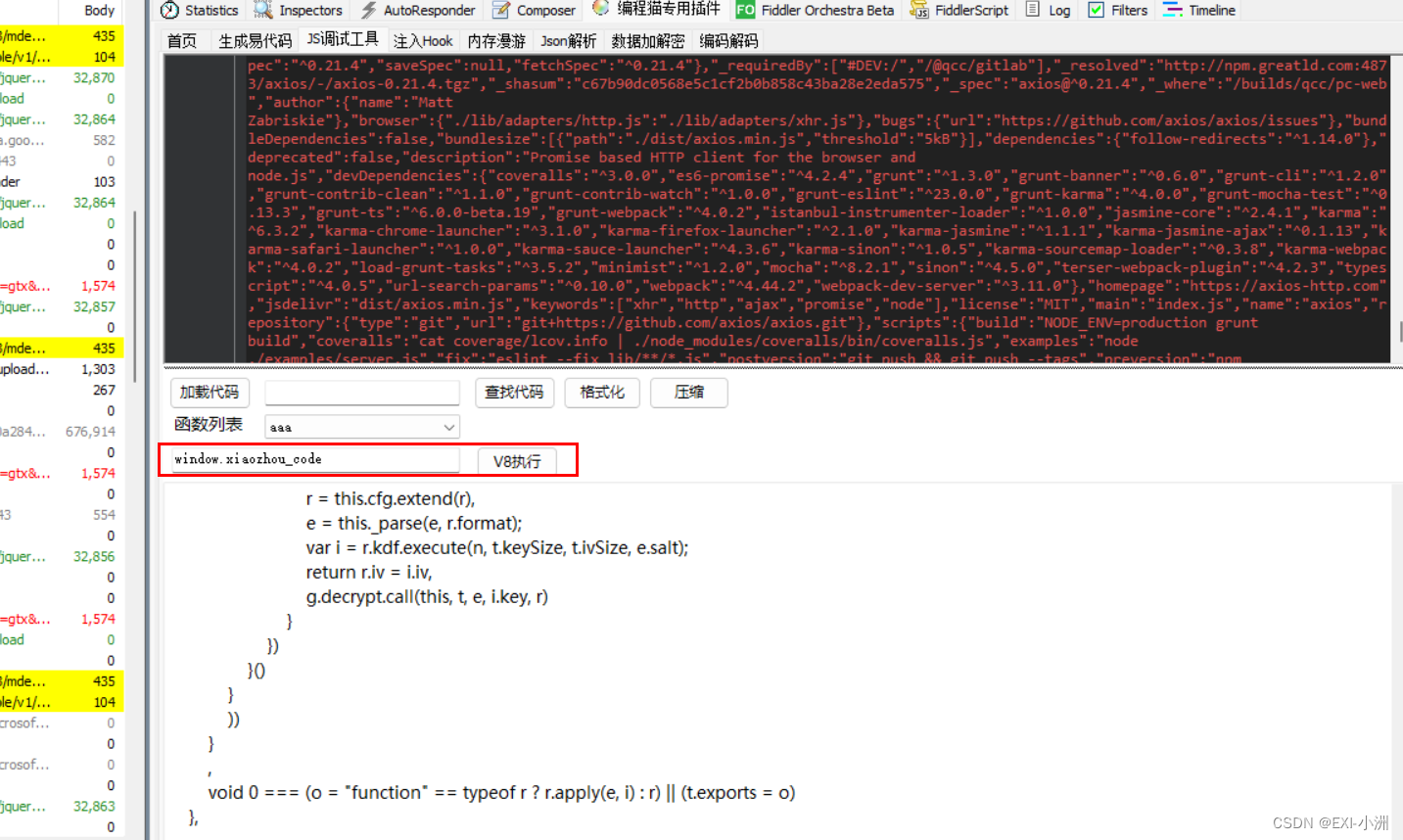Viewport: 1403px width, 840px height.
Task: Open the Log tab
Action: 1048,10
